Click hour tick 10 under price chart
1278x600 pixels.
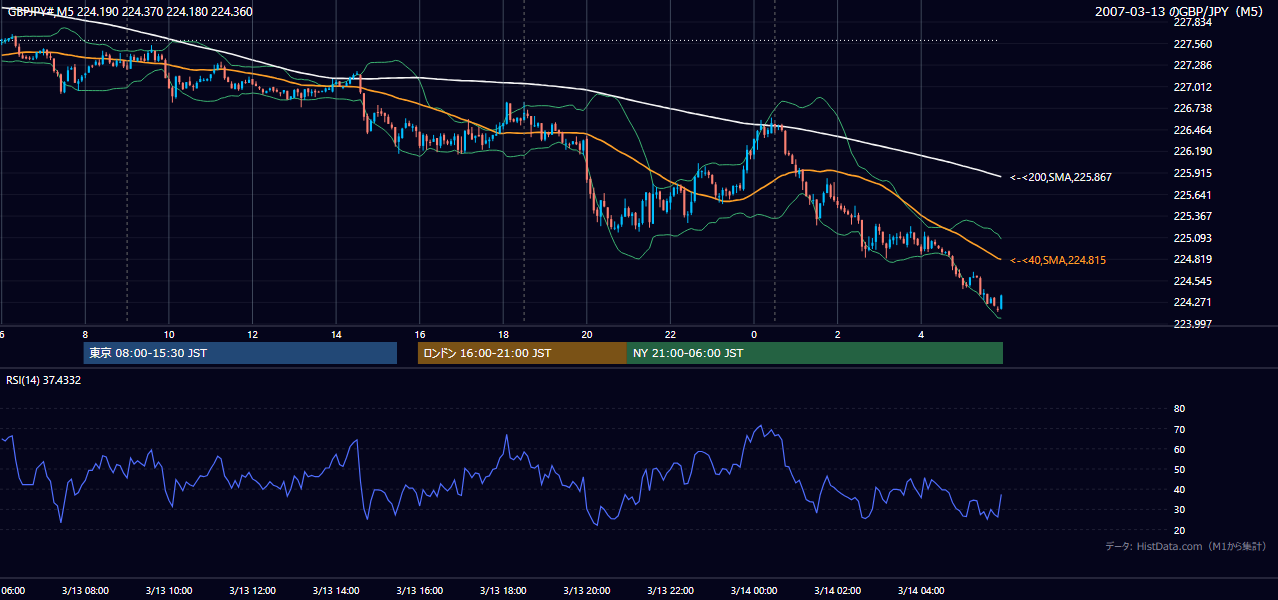pos(169,334)
